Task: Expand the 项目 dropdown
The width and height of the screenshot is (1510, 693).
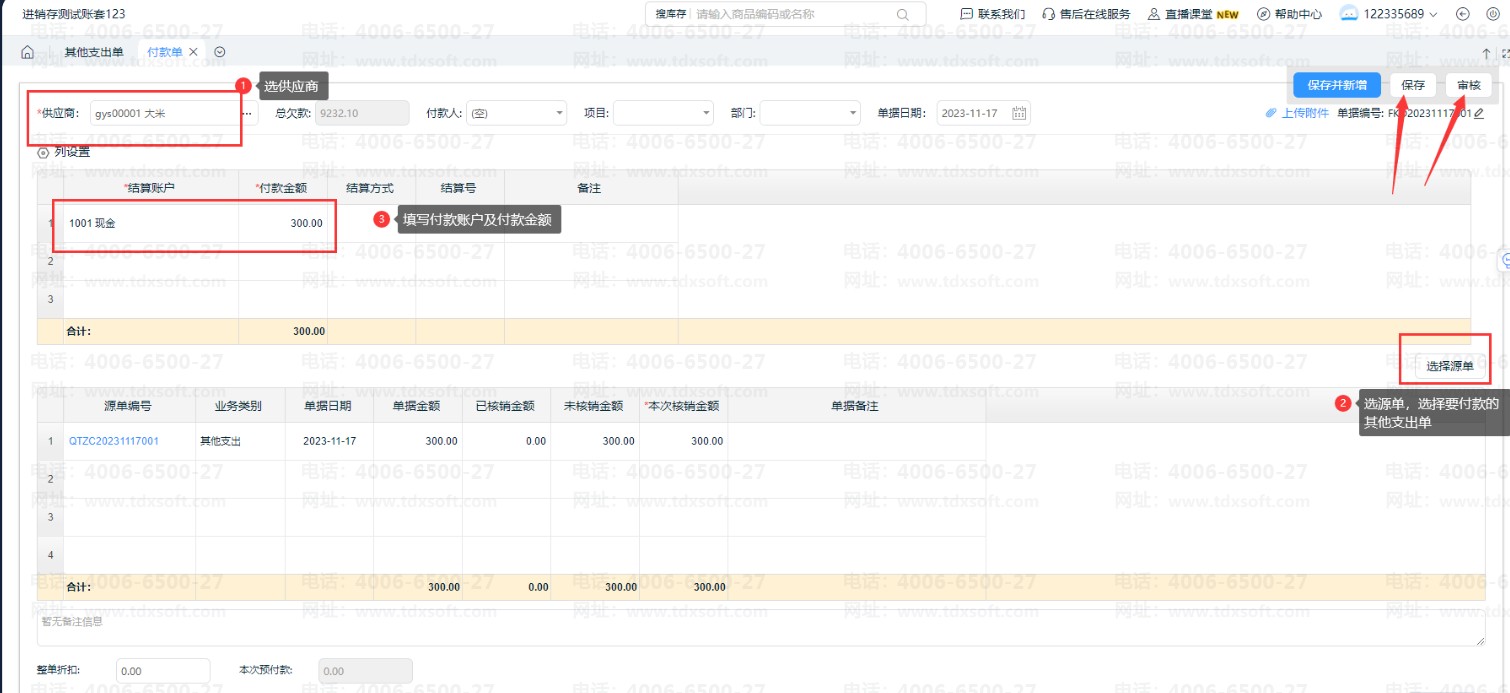Action: [x=706, y=113]
